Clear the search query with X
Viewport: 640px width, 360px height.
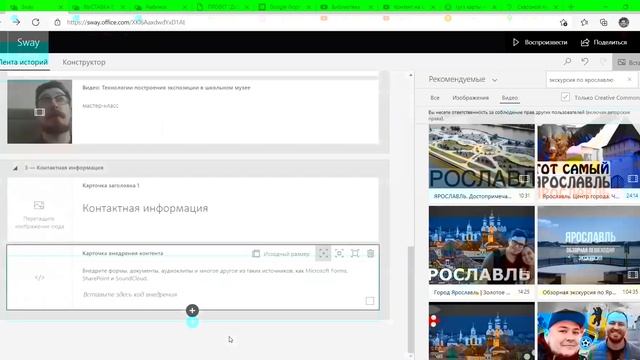tap(629, 80)
